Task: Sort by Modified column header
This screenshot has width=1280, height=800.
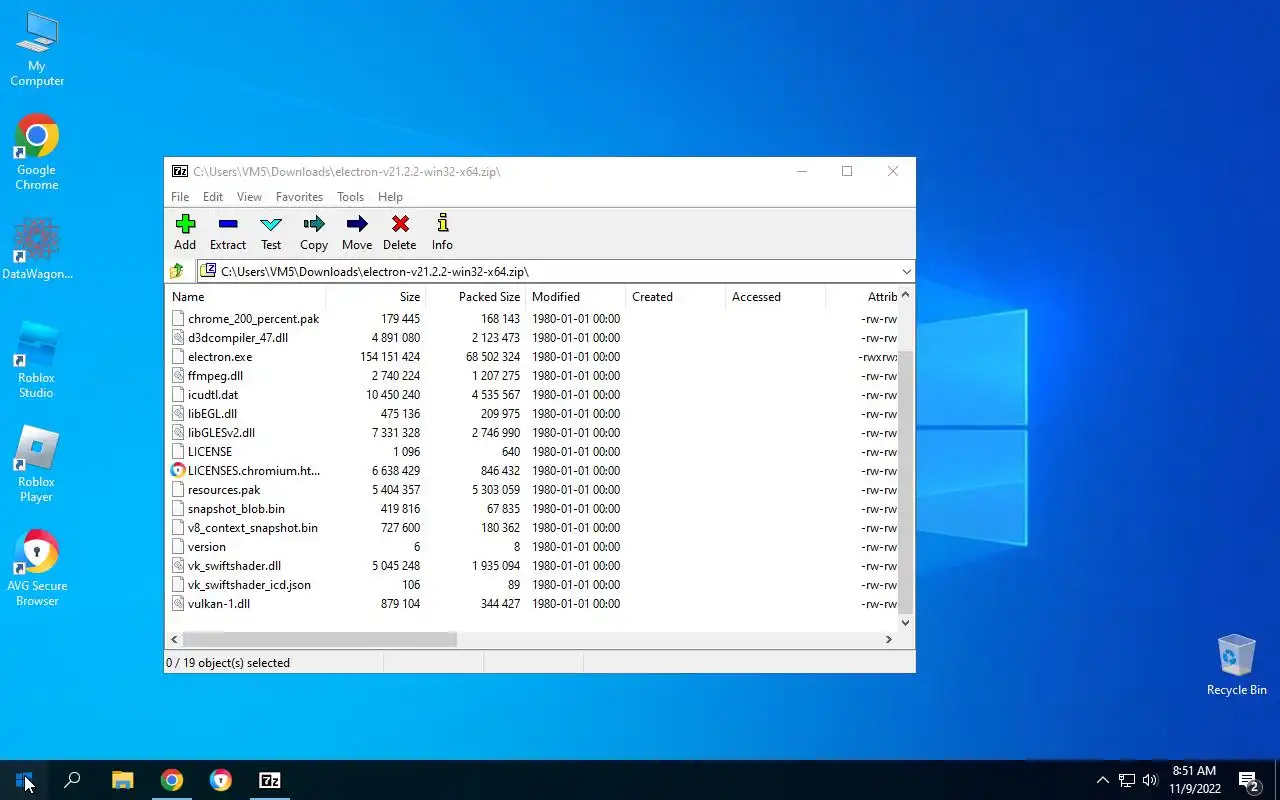Action: (x=576, y=297)
